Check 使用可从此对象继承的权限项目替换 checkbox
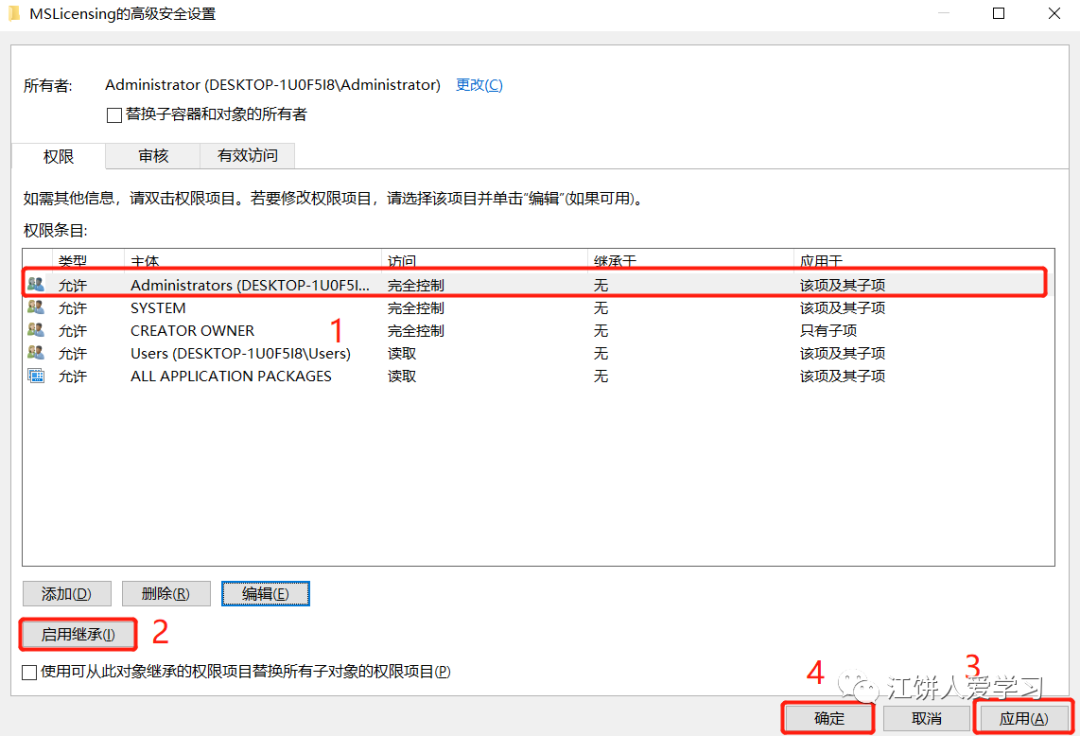The image size is (1080, 736). click(29, 672)
